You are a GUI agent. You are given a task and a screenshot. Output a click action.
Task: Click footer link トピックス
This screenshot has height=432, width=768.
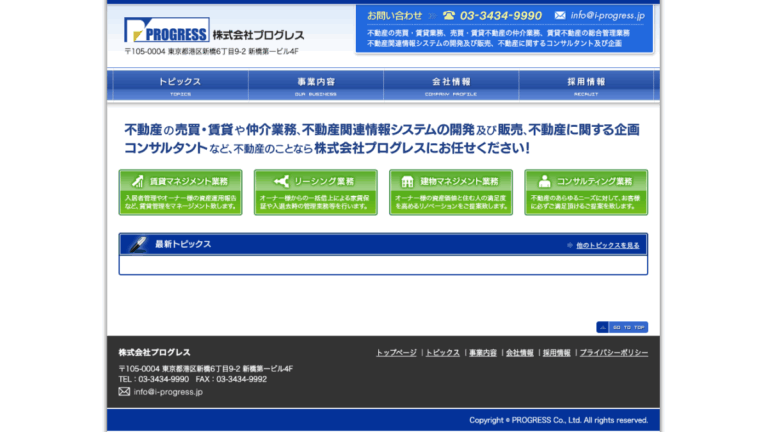point(442,353)
